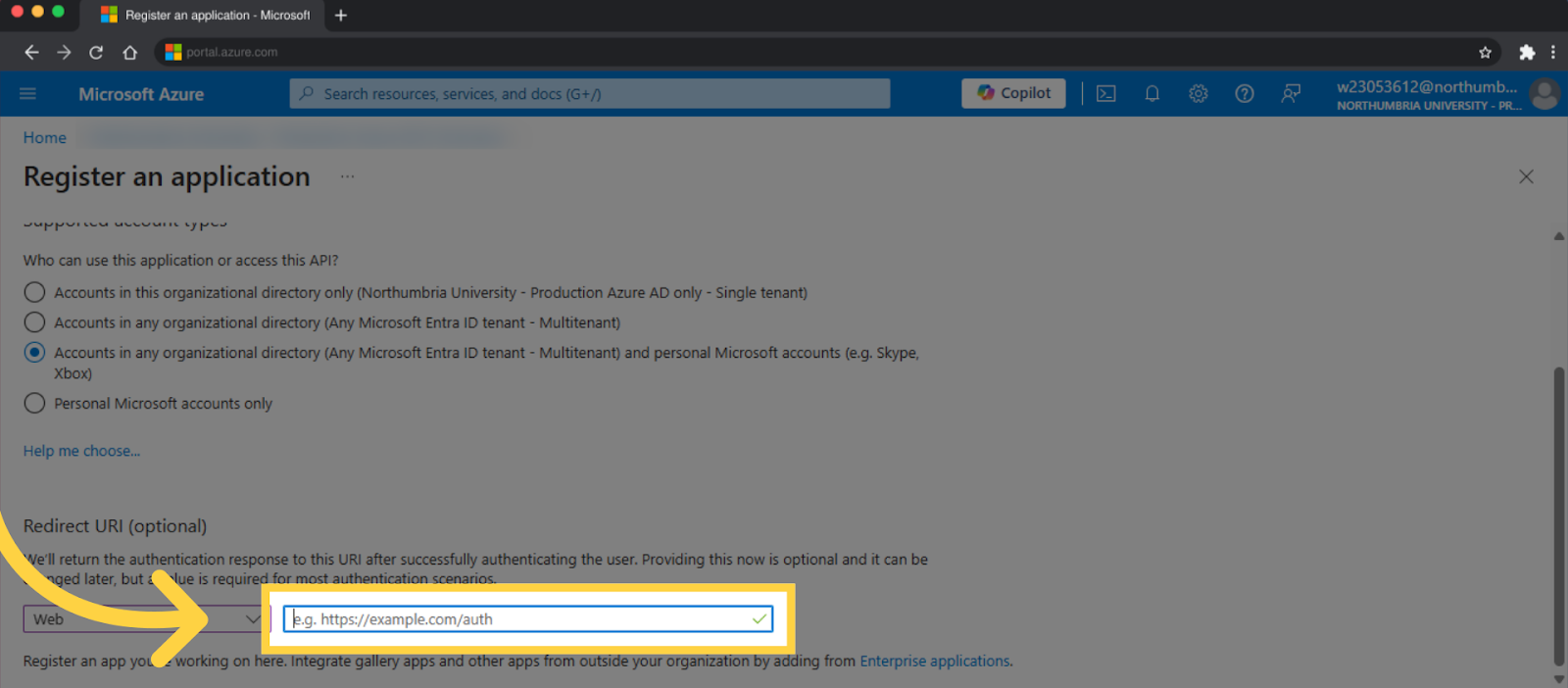Open browser extensions puzzle icon
This screenshot has height=688, width=1568.
point(1527,52)
